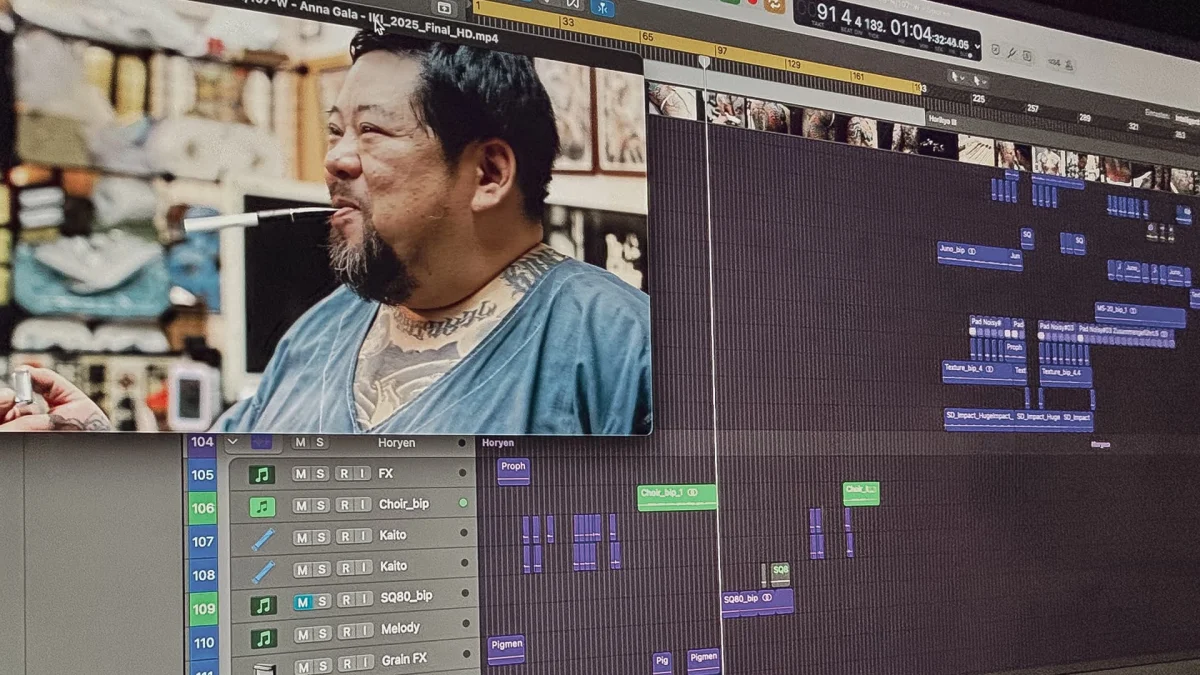This screenshot has height=675, width=1200.
Task: Select track number 109
Action: click(203, 609)
